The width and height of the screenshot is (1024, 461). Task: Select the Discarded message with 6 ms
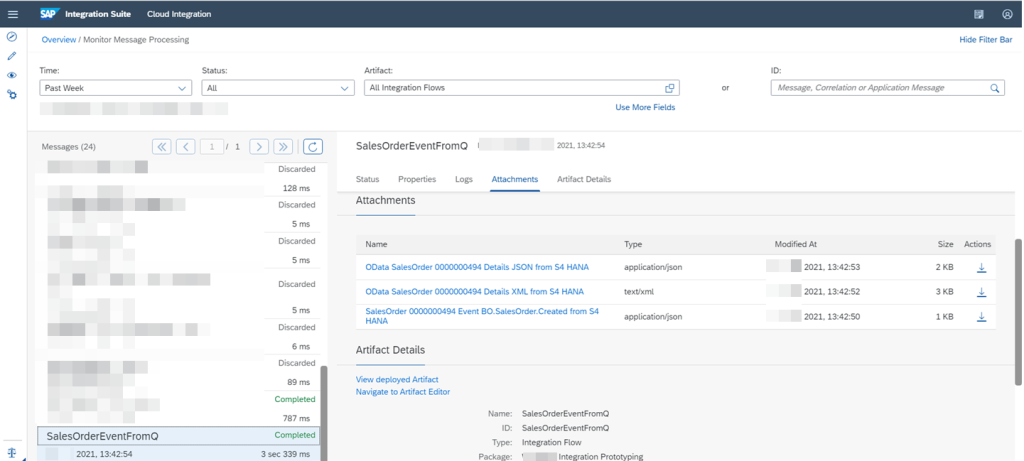[177, 337]
